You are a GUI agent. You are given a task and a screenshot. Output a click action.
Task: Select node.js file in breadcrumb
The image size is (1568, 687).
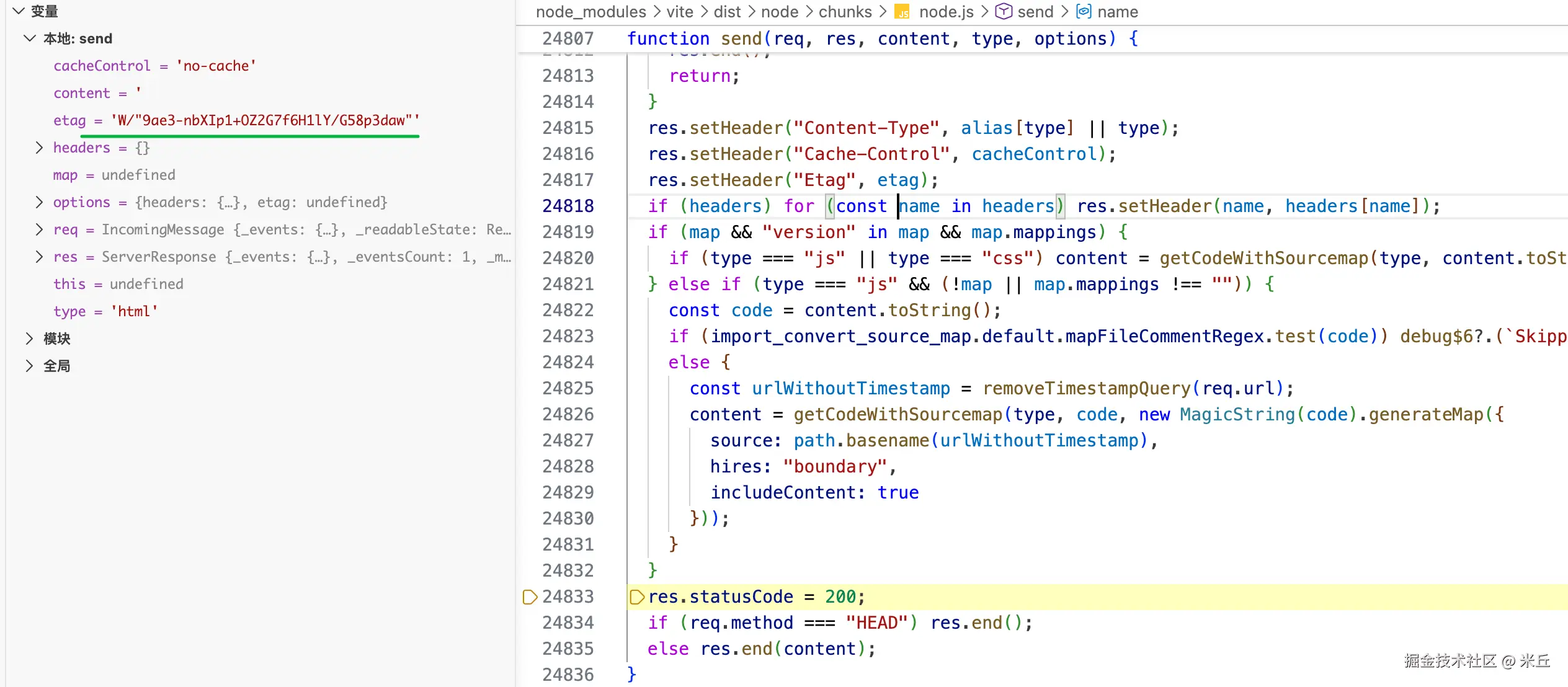[x=946, y=12]
